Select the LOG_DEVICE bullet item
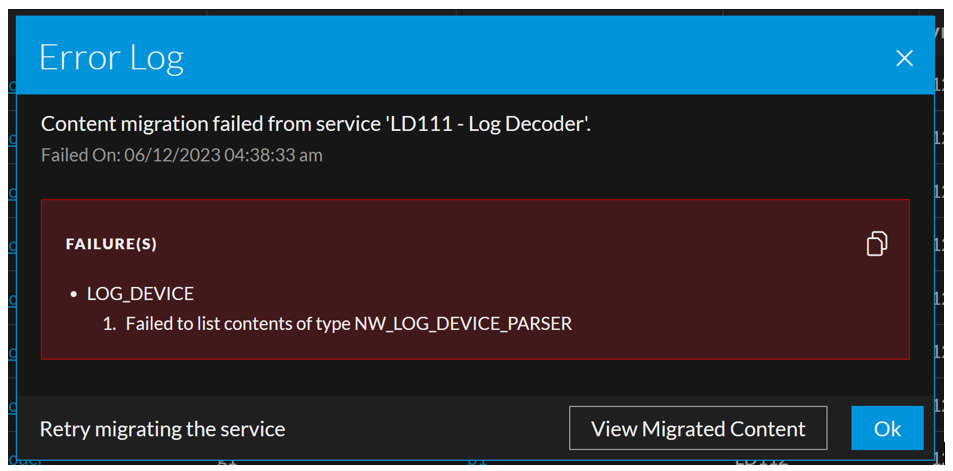This screenshot has width=953, height=471. 140,294
